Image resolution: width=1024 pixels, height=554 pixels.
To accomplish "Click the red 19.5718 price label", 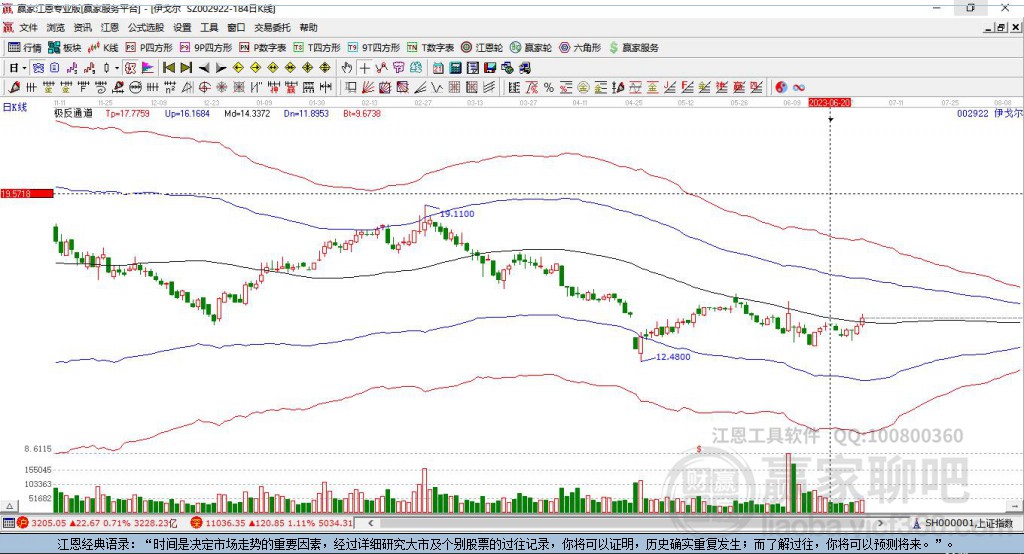I will (x=27, y=193).
